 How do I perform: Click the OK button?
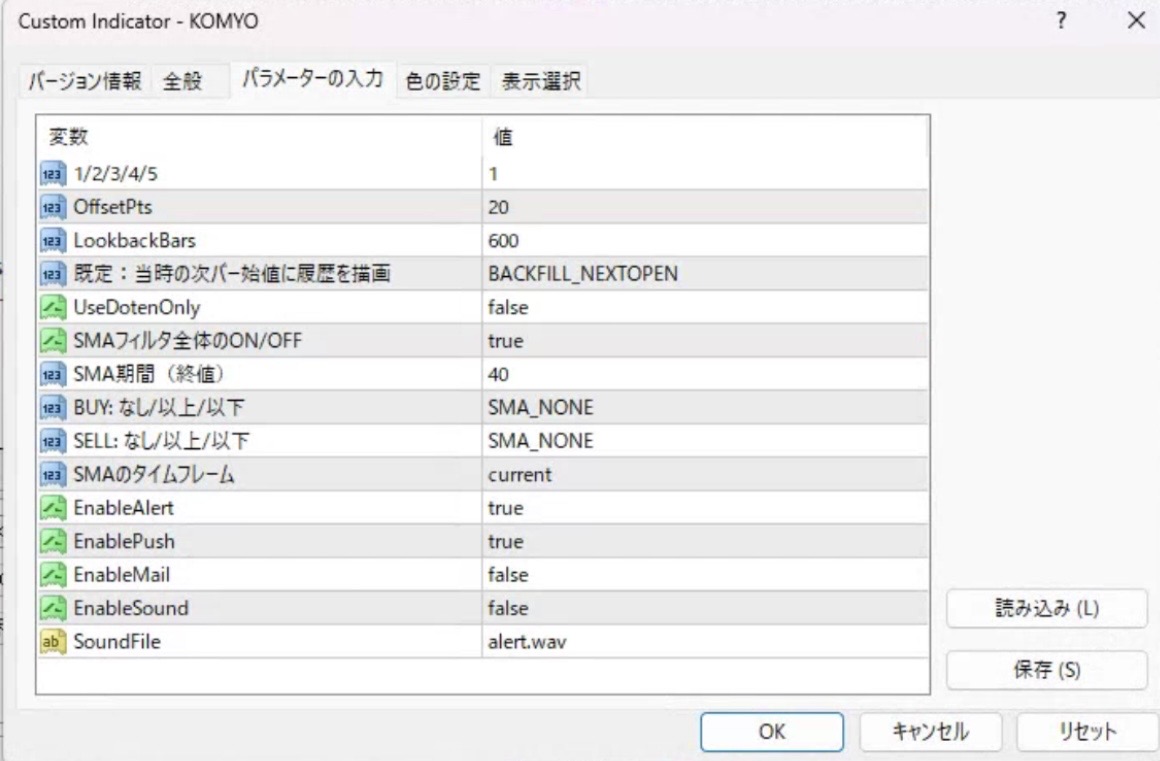[772, 731]
